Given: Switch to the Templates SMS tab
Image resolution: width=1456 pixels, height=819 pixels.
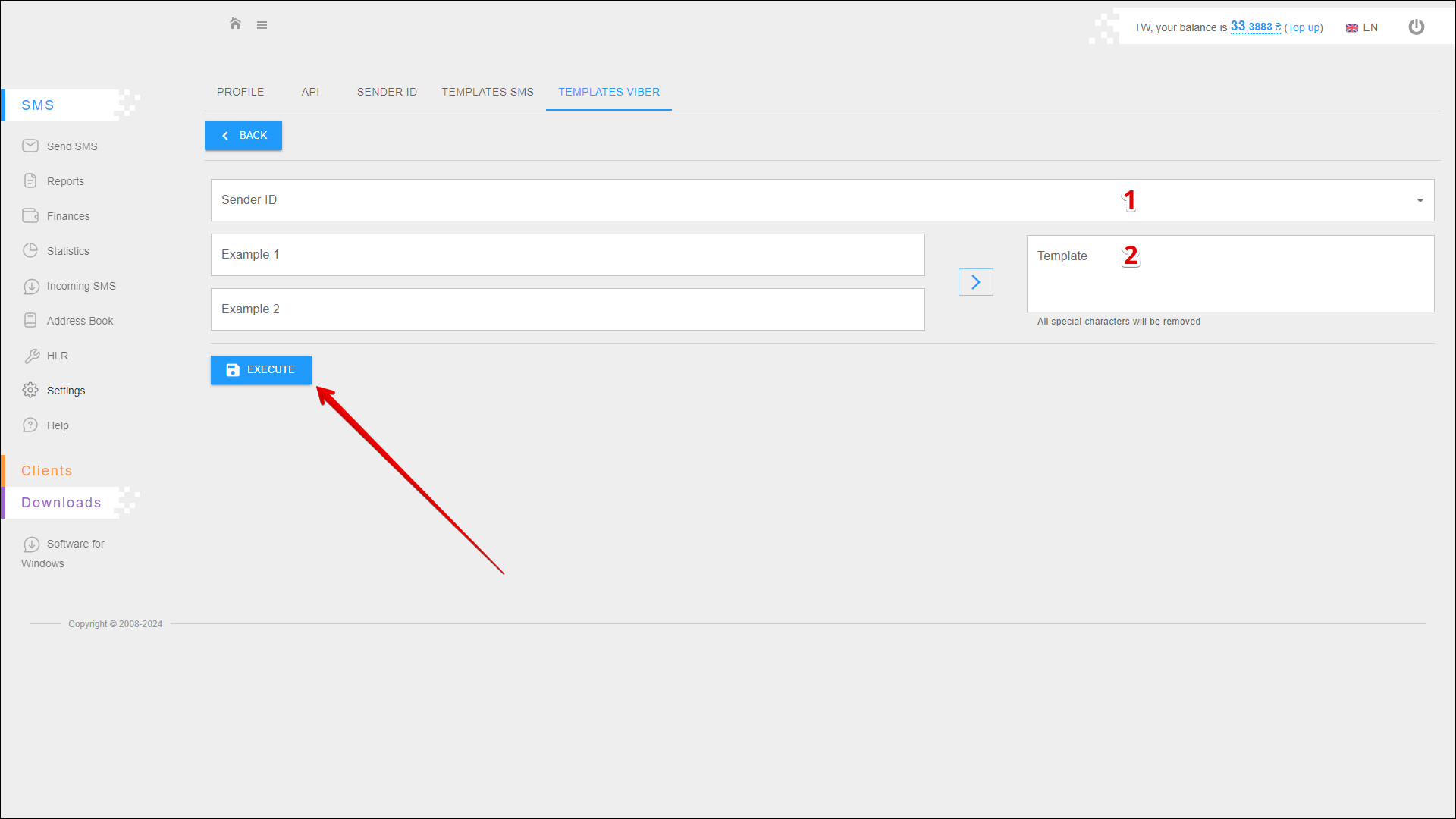Looking at the screenshot, I should [x=488, y=92].
